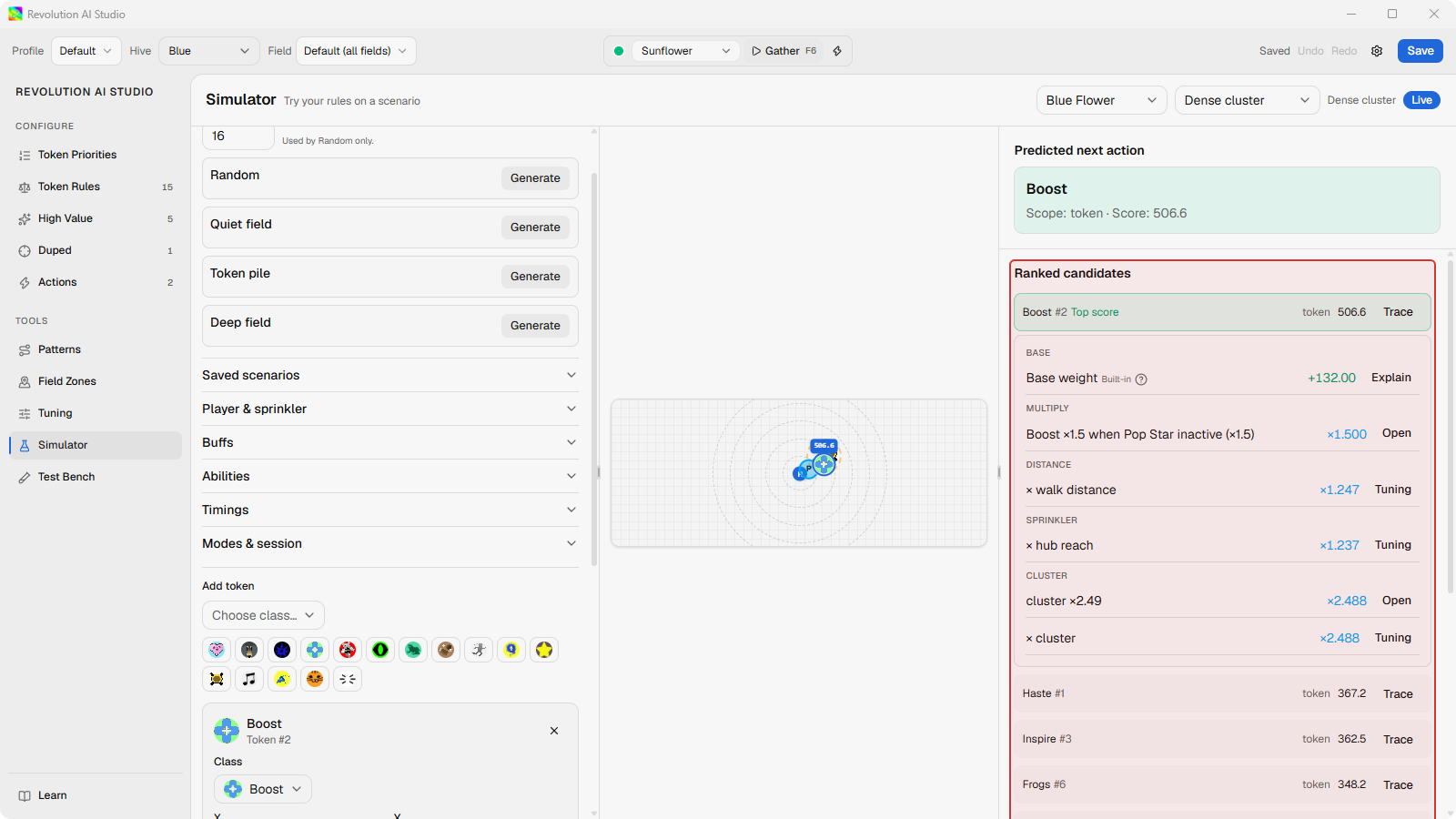Screen dimensions: 1456x819
Task: Generate a Quiet field scenario
Action: pos(535,227)
